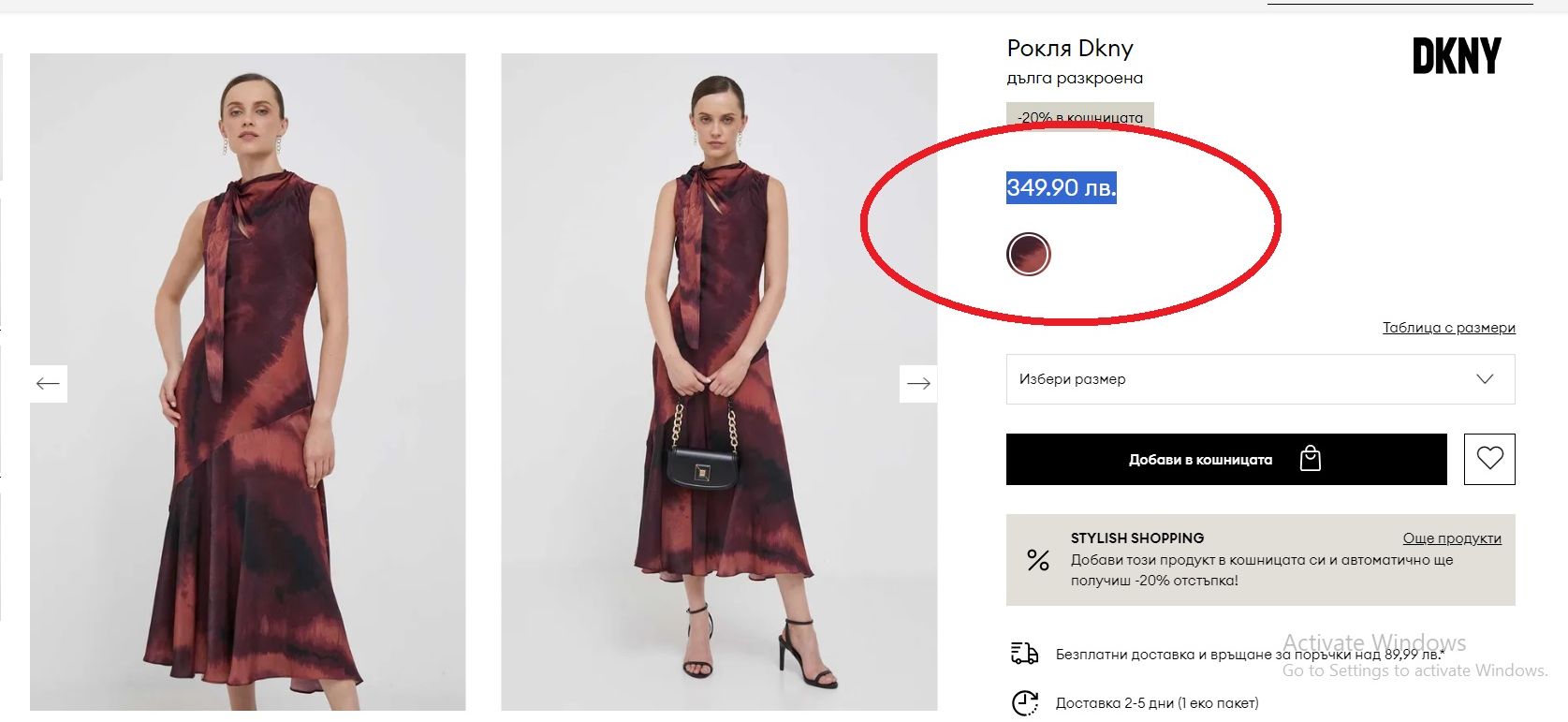The image size is (1568, 722).
Task: Select the burgundy color swatch
Action: tap(1029, 254)
